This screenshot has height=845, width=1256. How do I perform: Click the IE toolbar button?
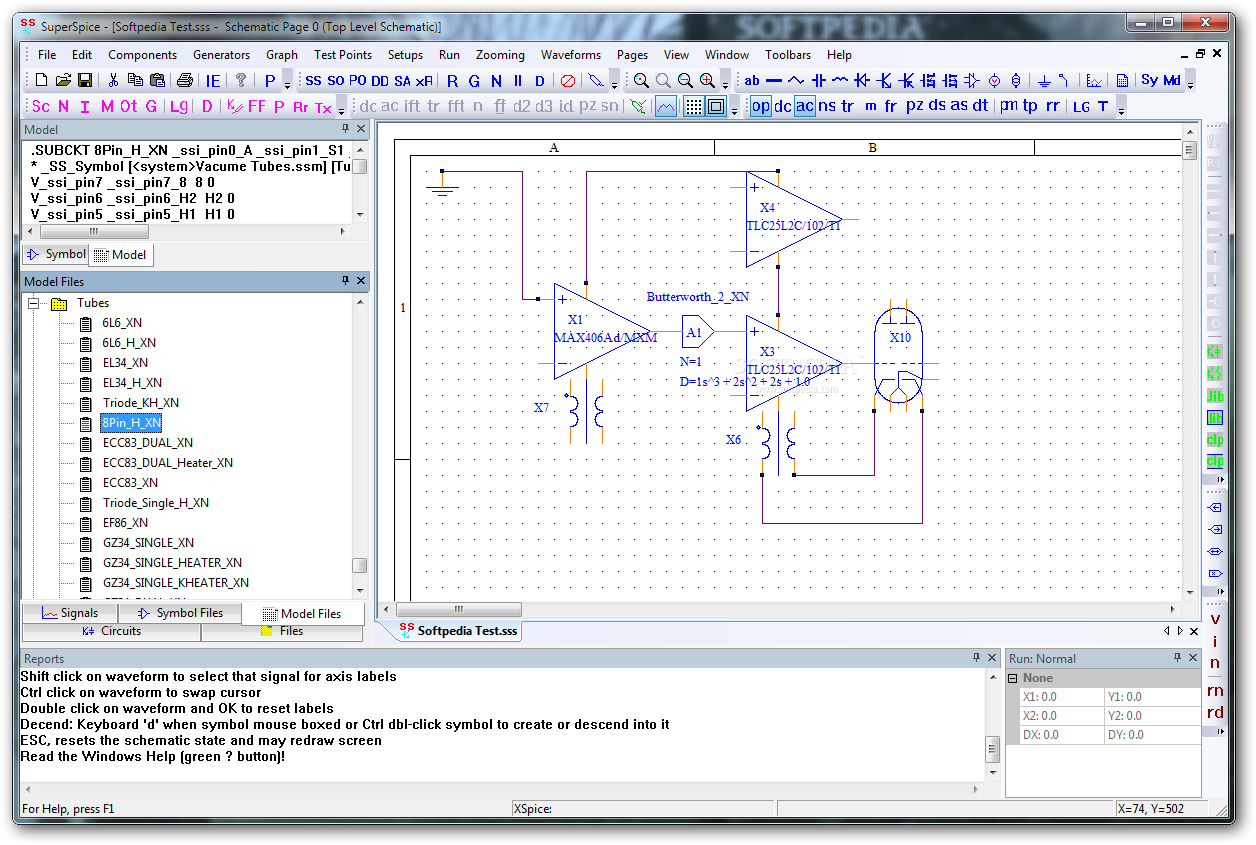tap(213, 80)
